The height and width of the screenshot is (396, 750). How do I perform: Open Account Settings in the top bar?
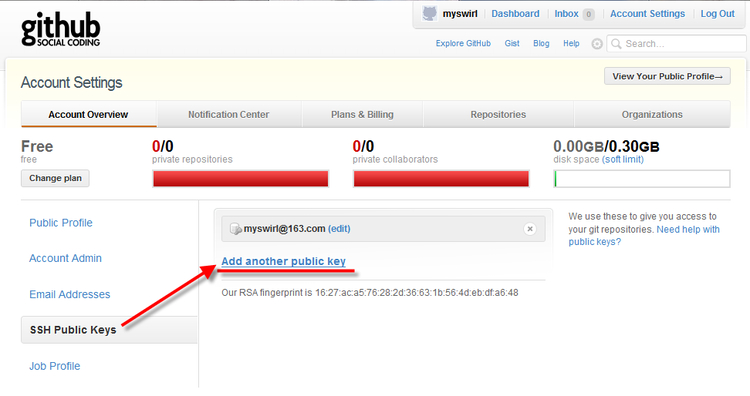coord(647,14)
